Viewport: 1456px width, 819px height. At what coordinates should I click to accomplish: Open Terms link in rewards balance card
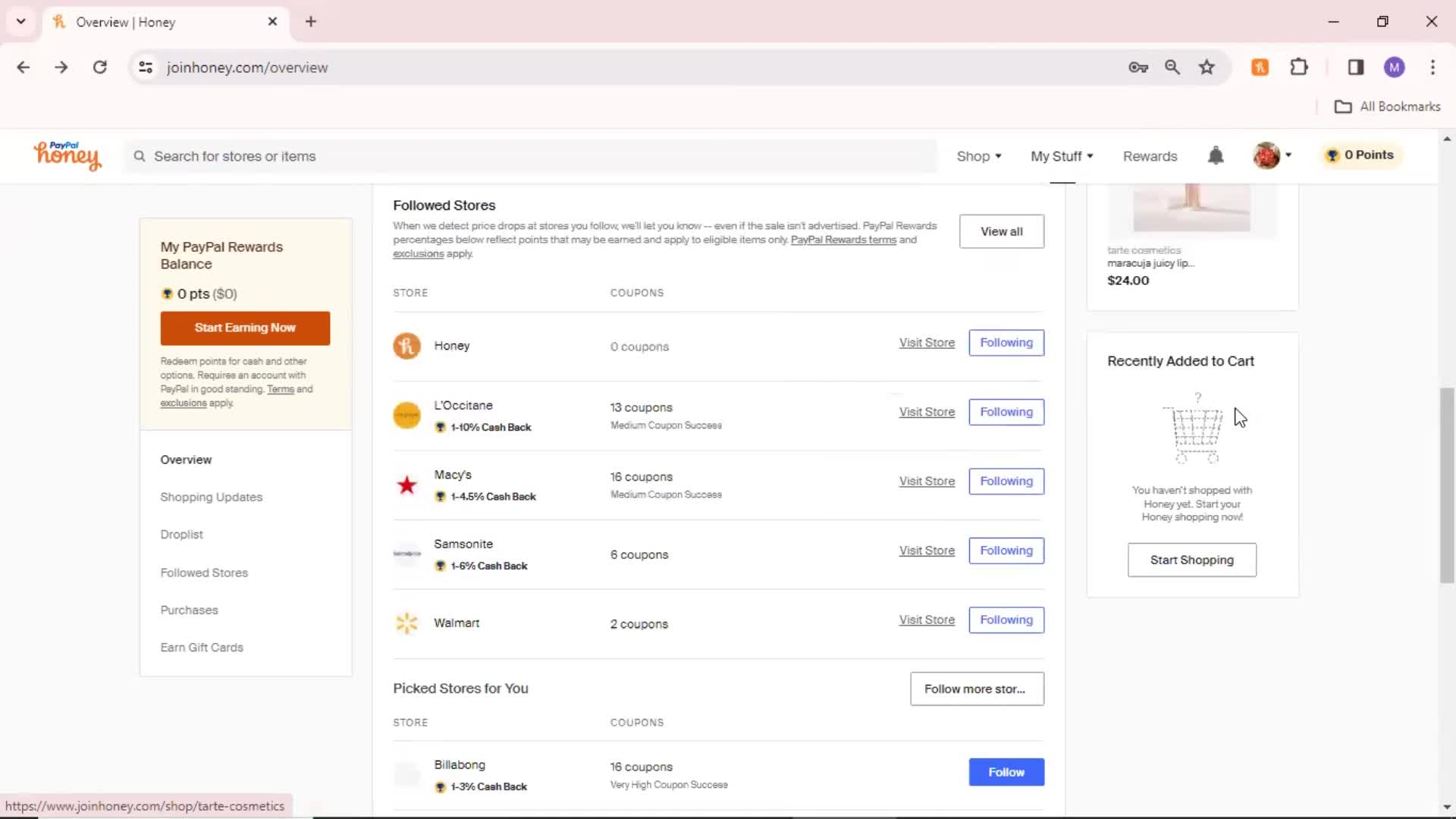[280, 389]
